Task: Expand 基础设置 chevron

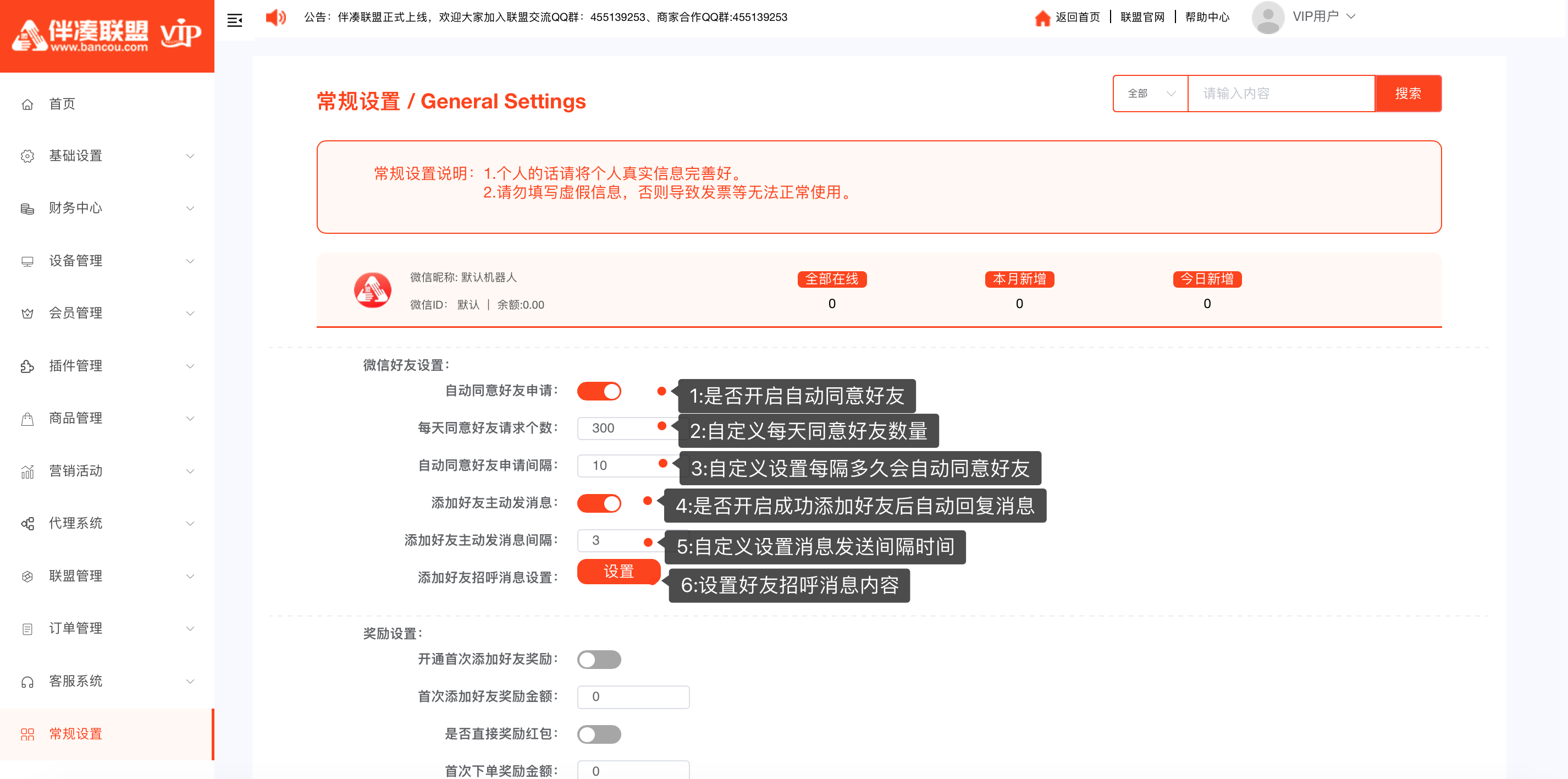Action: [x=190, y=156]
